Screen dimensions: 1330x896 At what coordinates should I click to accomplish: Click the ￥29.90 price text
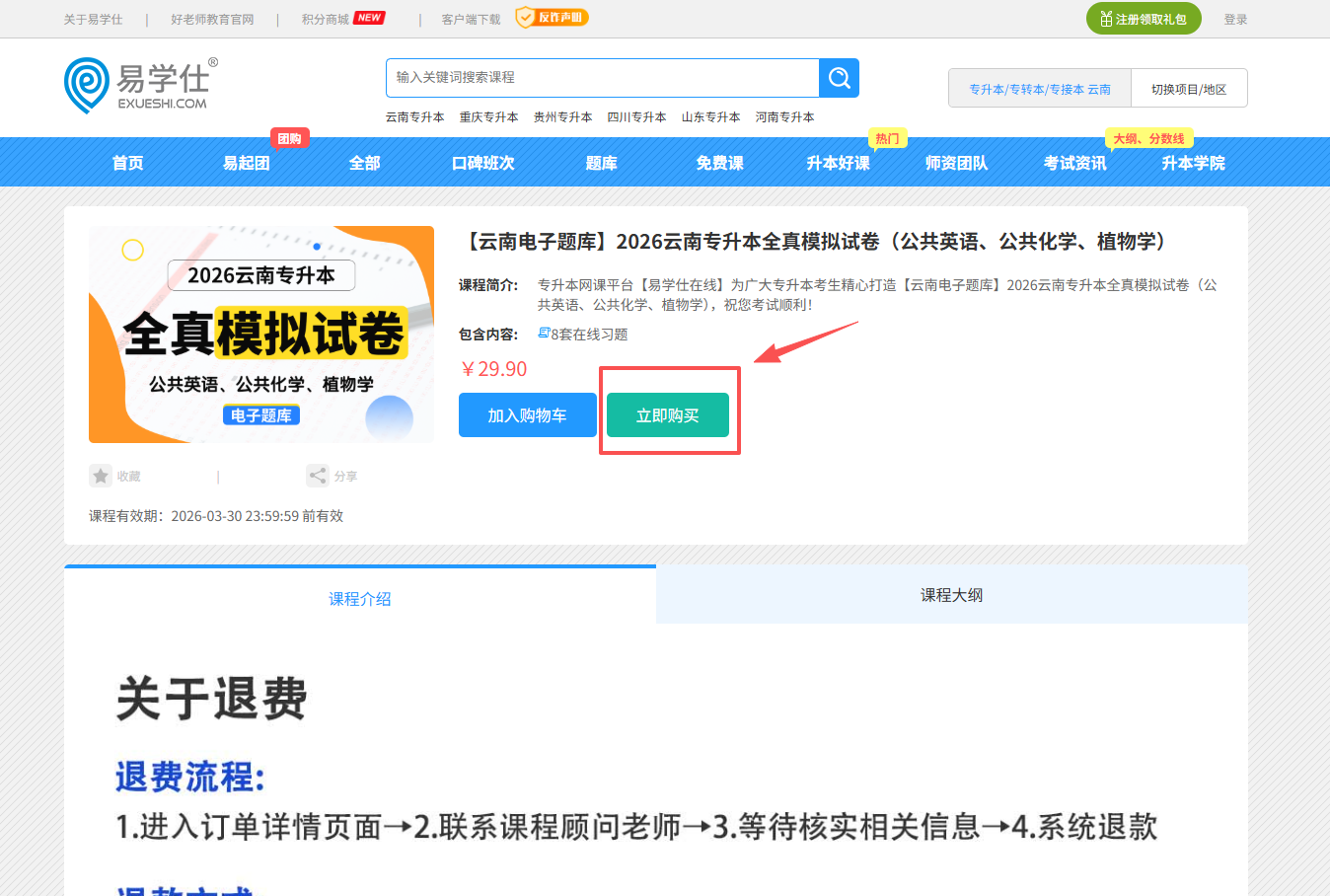click(x=493, y=369)
